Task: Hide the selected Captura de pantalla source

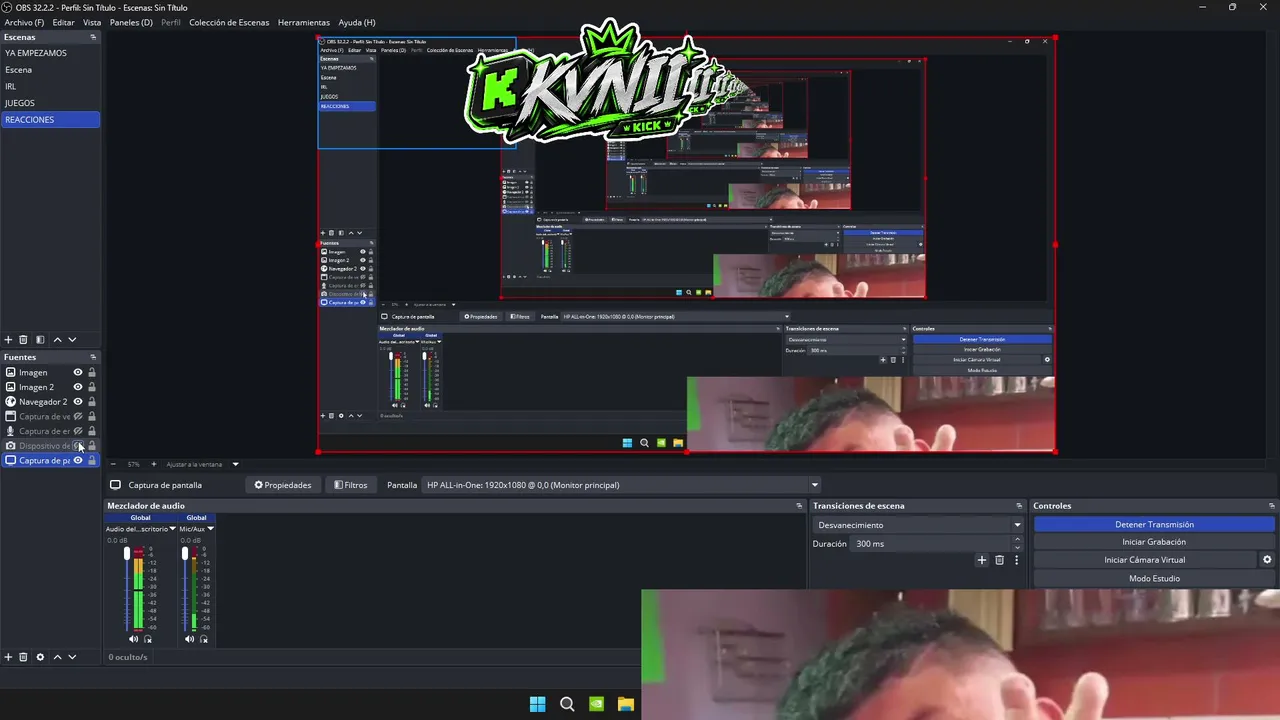Action: (x=78, y=461)
